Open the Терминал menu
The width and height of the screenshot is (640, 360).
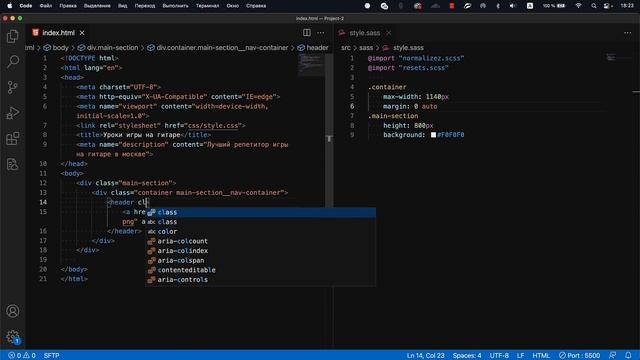(x=207, y=6)
